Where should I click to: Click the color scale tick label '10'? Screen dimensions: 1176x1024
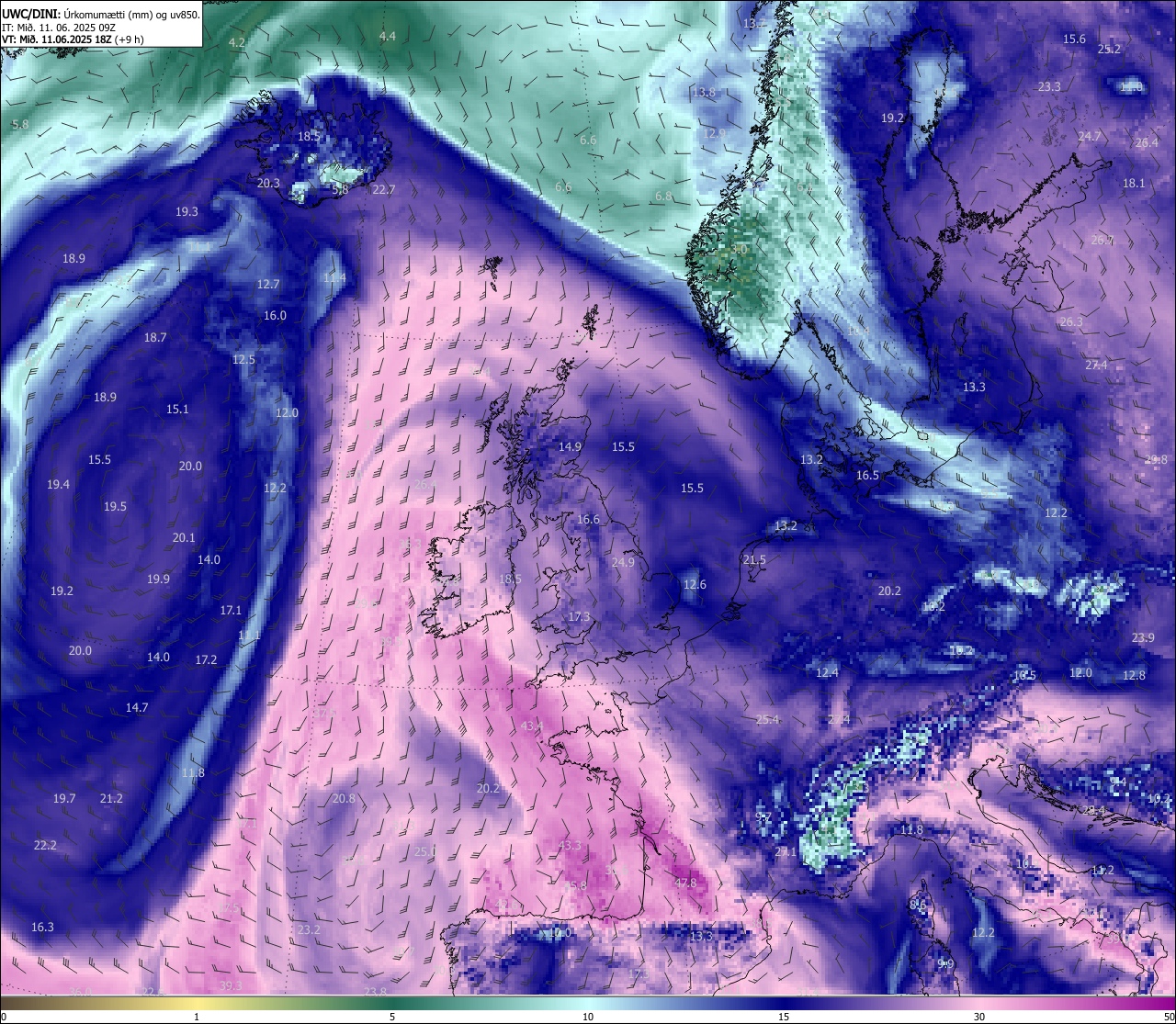pos(588,1017)
